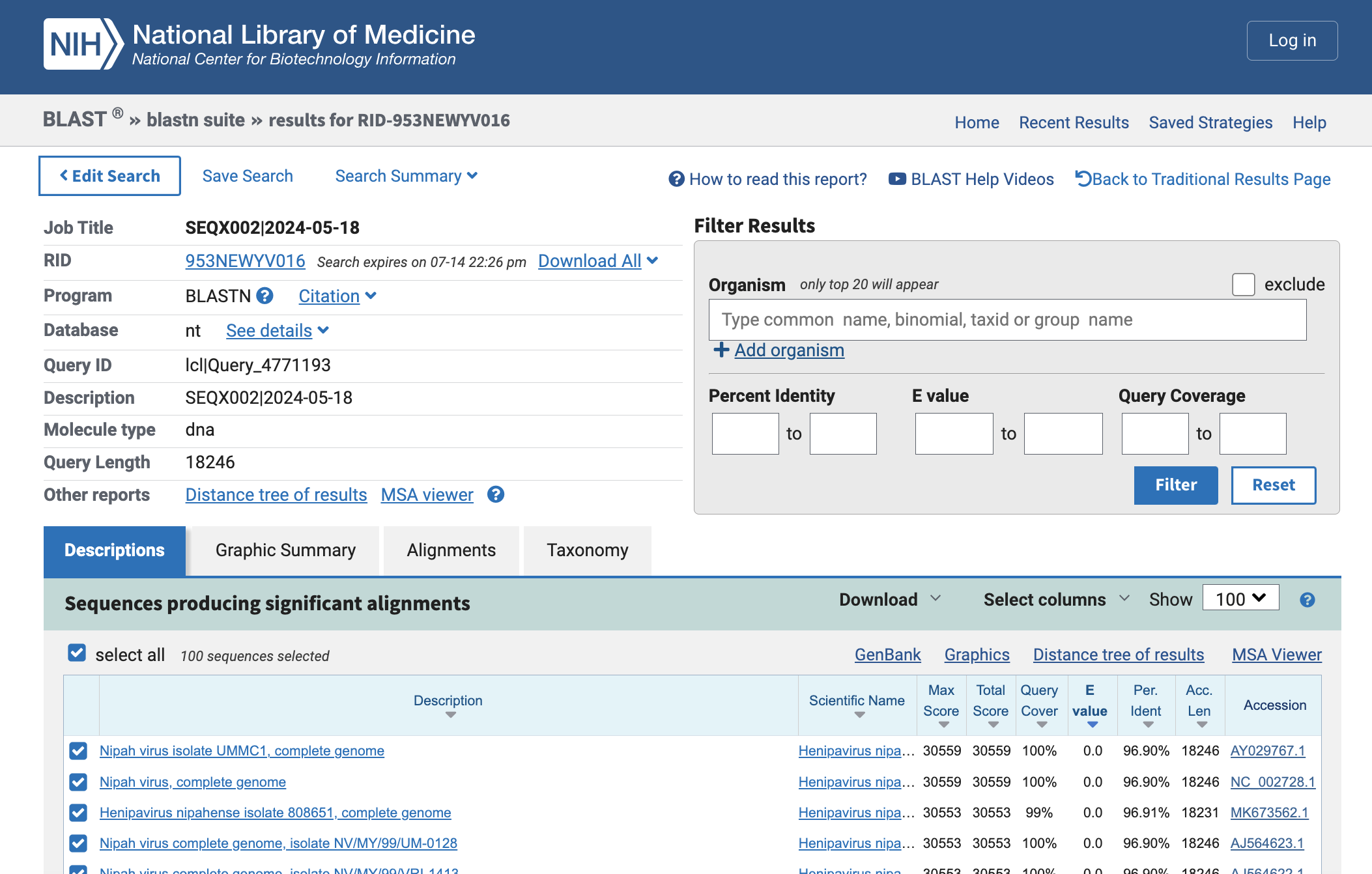1372x874 pixels.
Task: Switch to the Graphic Summary tab
Action: click(x=285, y=550)
